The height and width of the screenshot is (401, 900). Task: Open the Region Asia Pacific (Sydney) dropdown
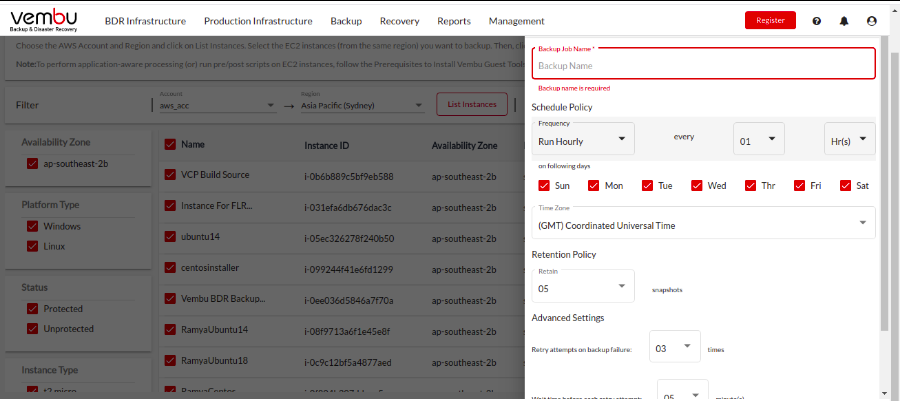[363, 106]
